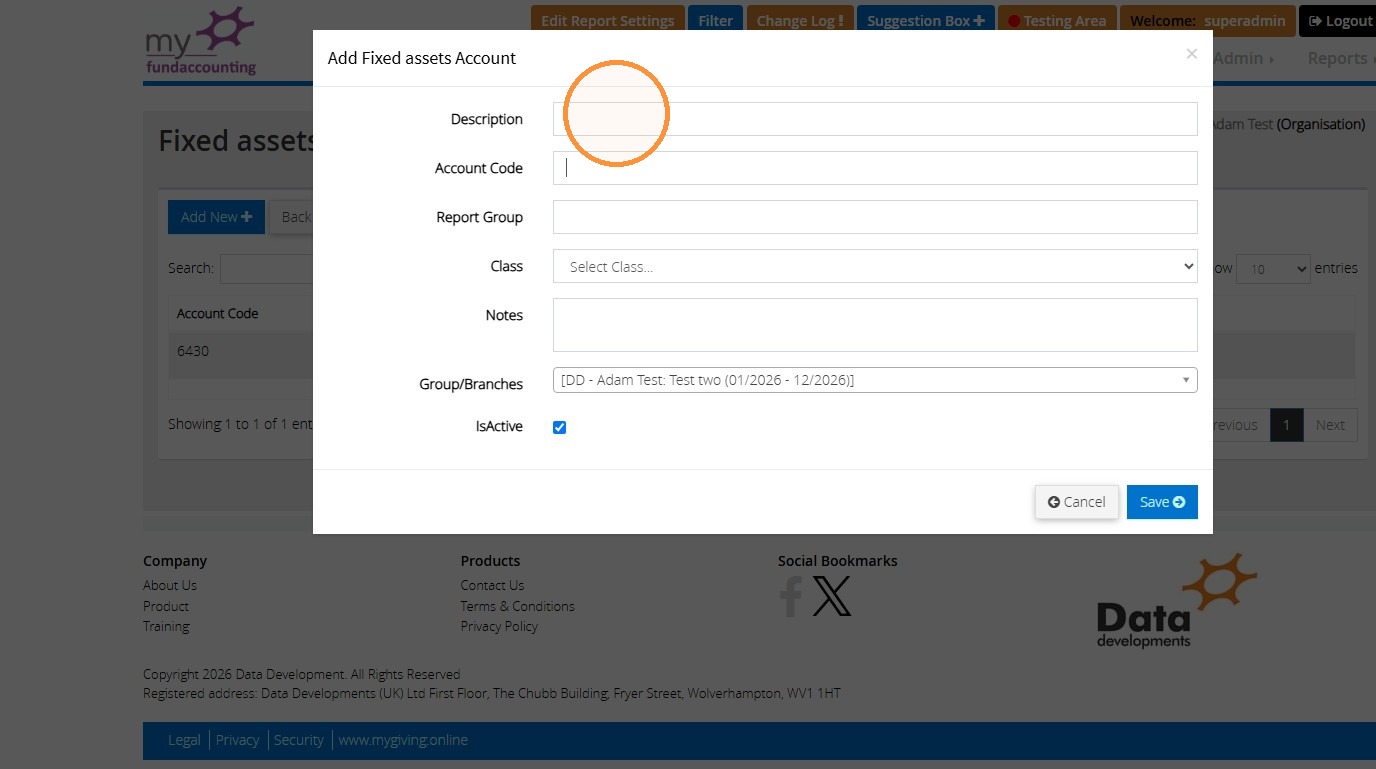Image resolution: width=1376 pixels, height=769 pixels.
Task: Open the Privacy link in blue footer
Action: click(x=237, y=740)
